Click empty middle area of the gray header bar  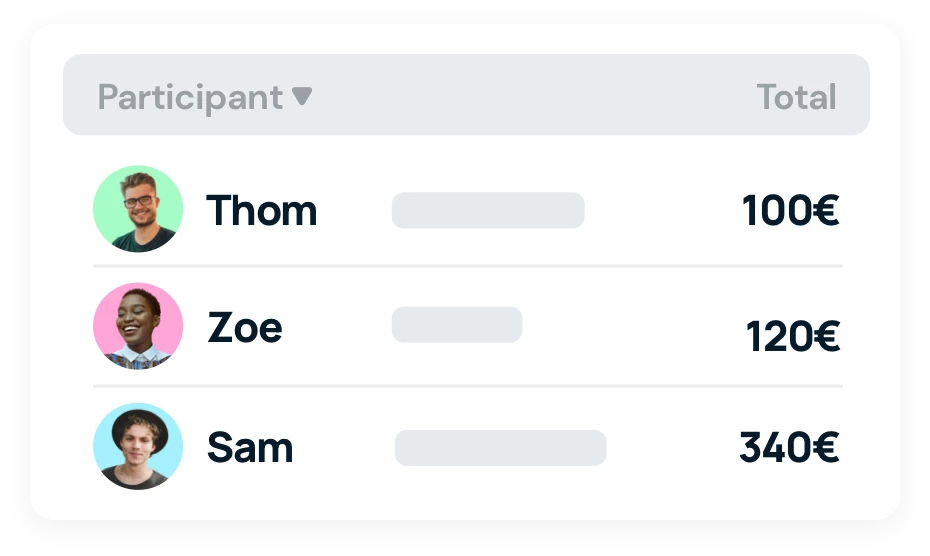530,96
